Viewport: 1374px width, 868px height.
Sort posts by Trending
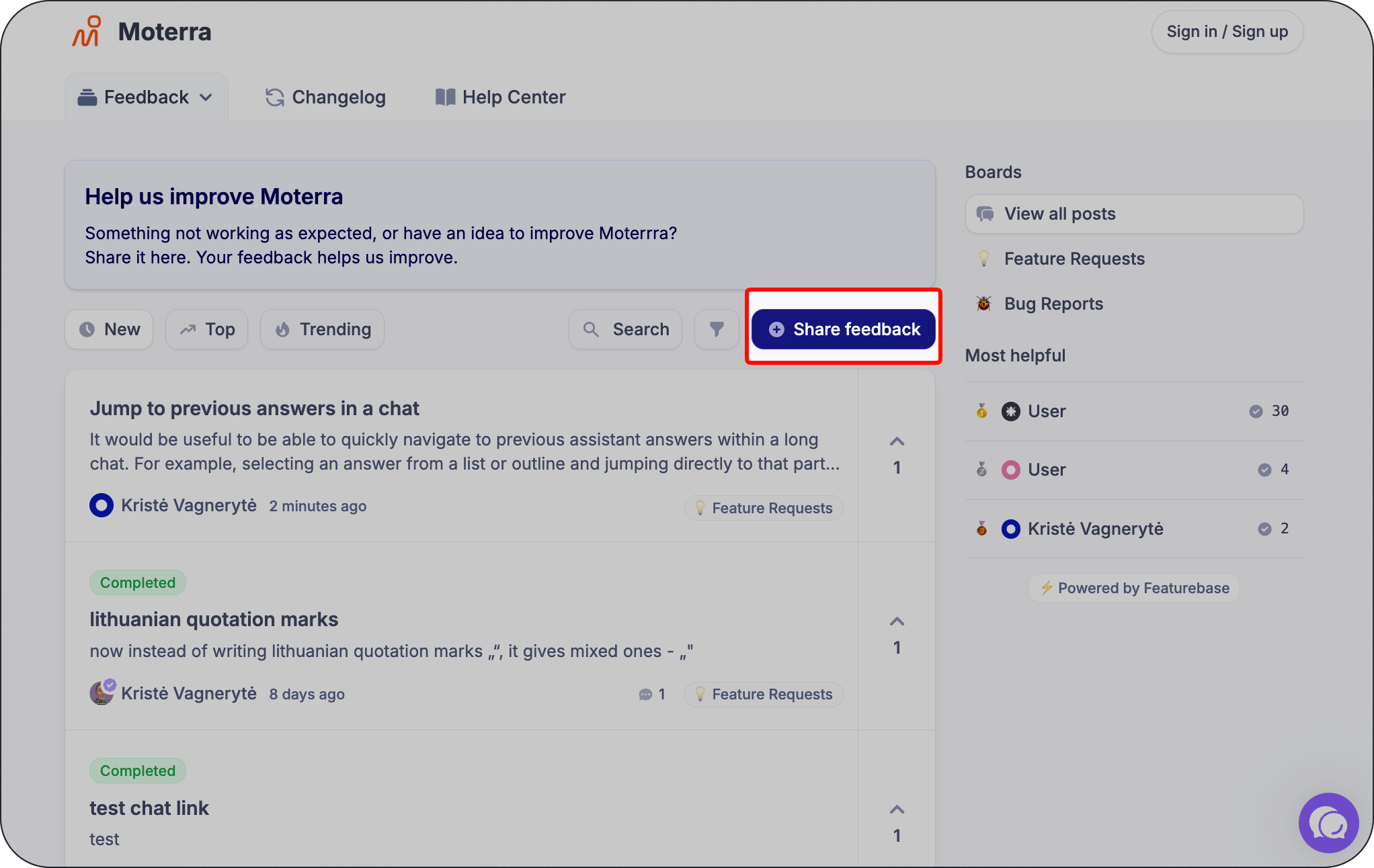pyautogui.click(x=323, y=329)
